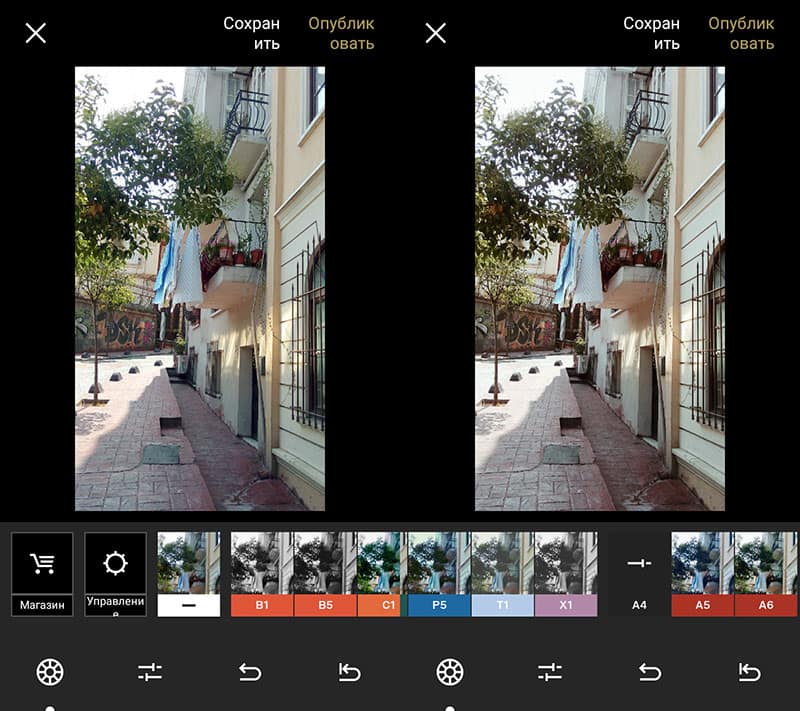This screenshot has width=800, height=711.
Task: Open filter presets wheel in left panel
Action: click(50, 672)
